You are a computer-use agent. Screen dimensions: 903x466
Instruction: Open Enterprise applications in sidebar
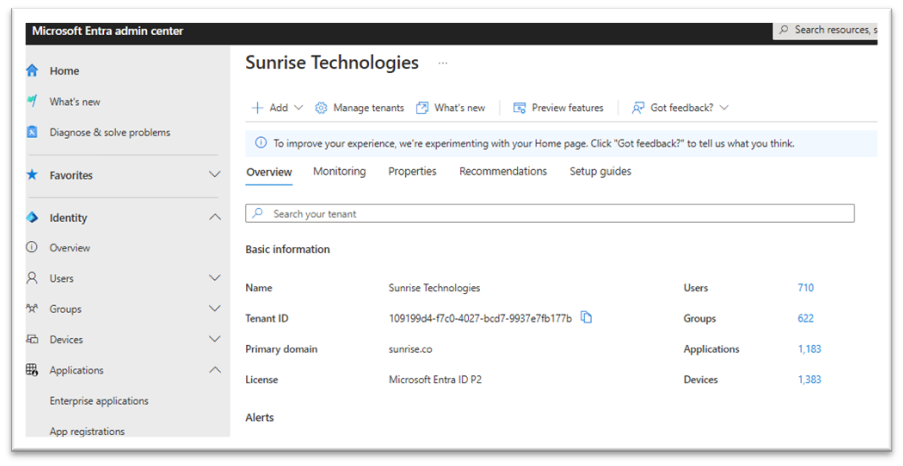(99, 400)
